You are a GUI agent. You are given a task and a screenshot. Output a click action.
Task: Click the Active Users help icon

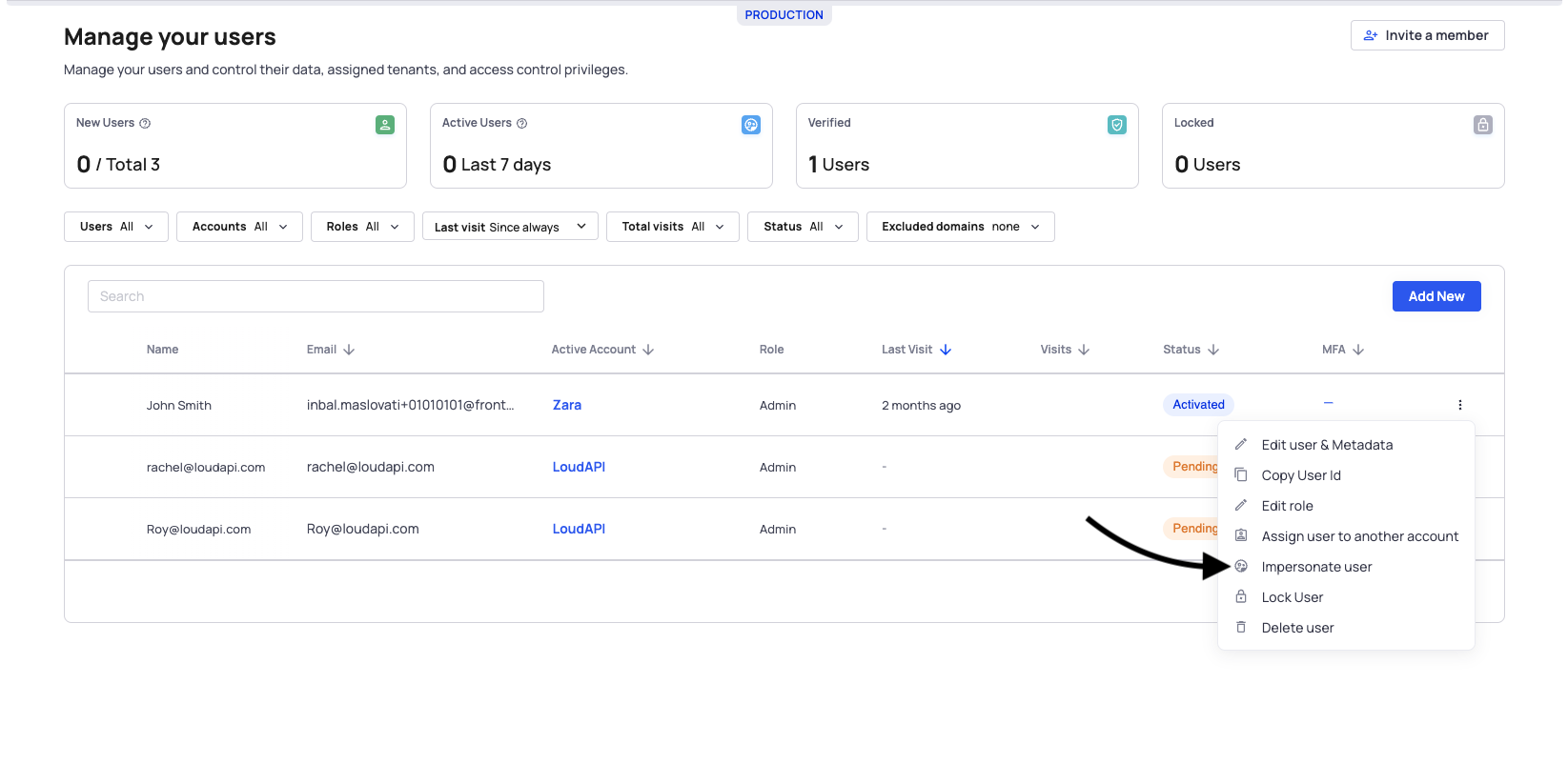[x=521, y=124]
